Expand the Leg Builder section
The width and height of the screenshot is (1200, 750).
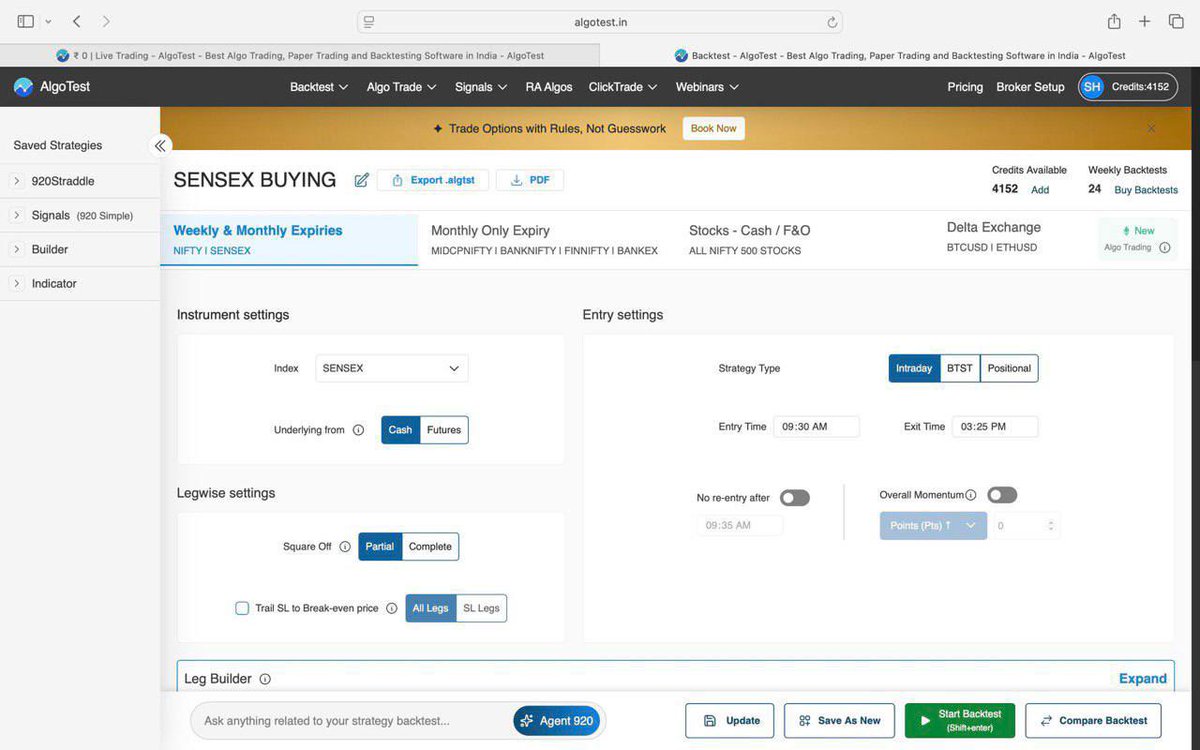[1143, 679]
